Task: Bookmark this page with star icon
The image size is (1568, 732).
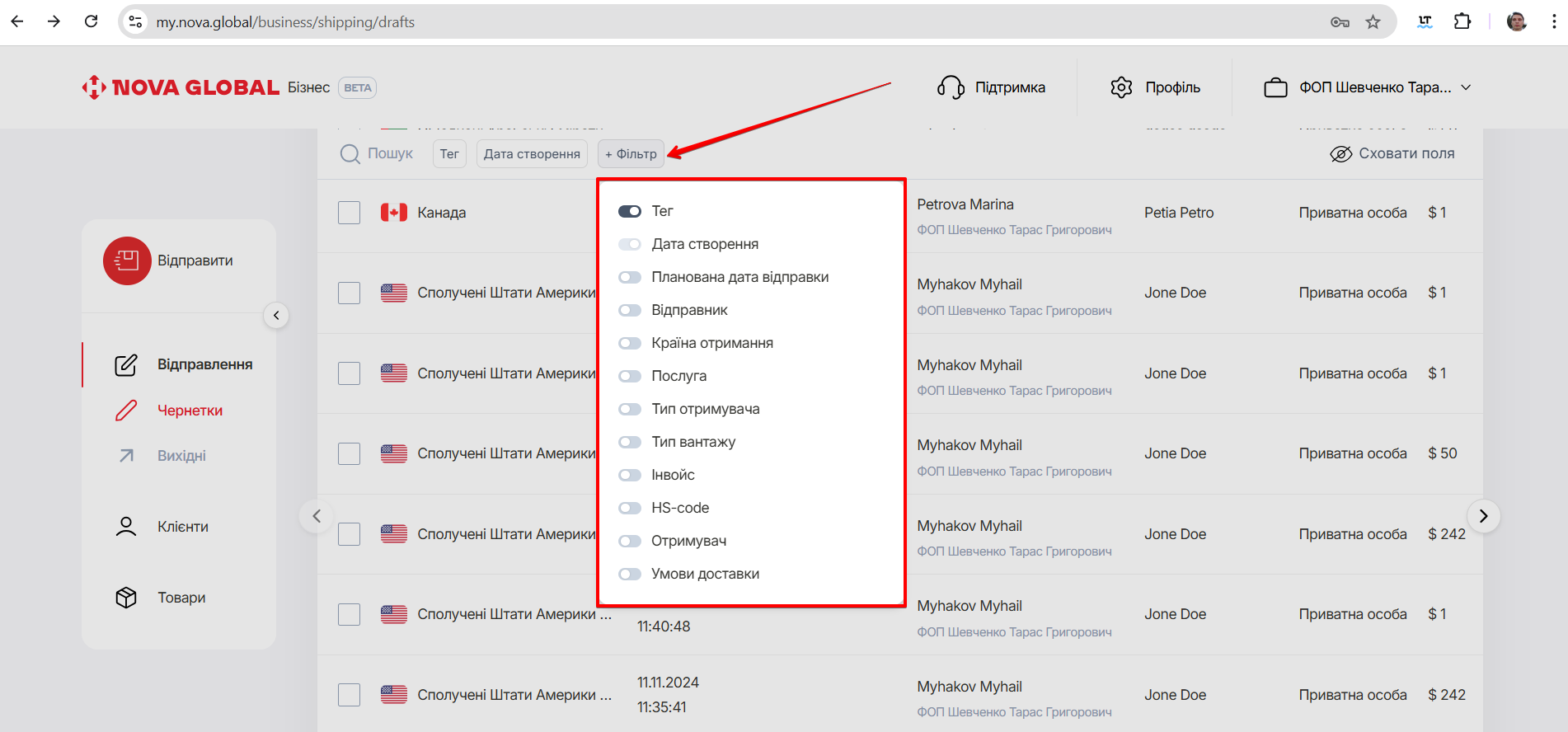Action: click(x=1373, y=22)
